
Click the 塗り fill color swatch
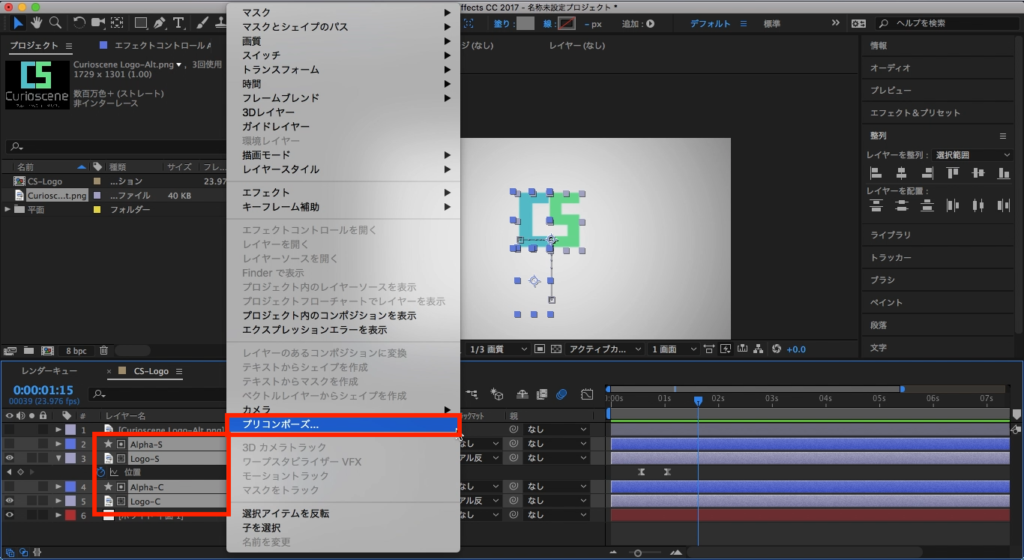coord(525,23)
